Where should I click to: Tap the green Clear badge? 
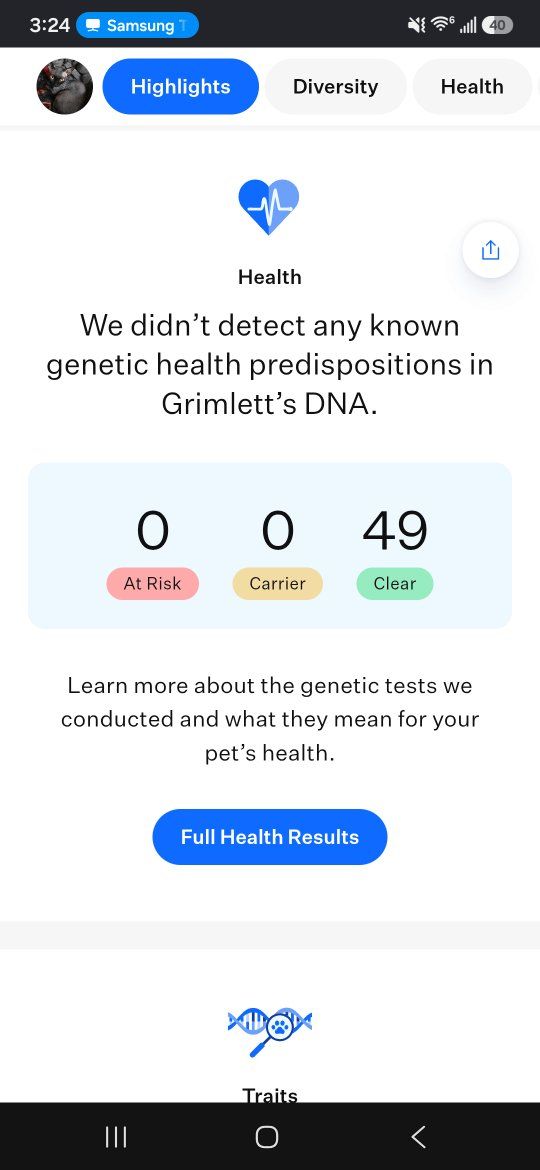[395, 584]
